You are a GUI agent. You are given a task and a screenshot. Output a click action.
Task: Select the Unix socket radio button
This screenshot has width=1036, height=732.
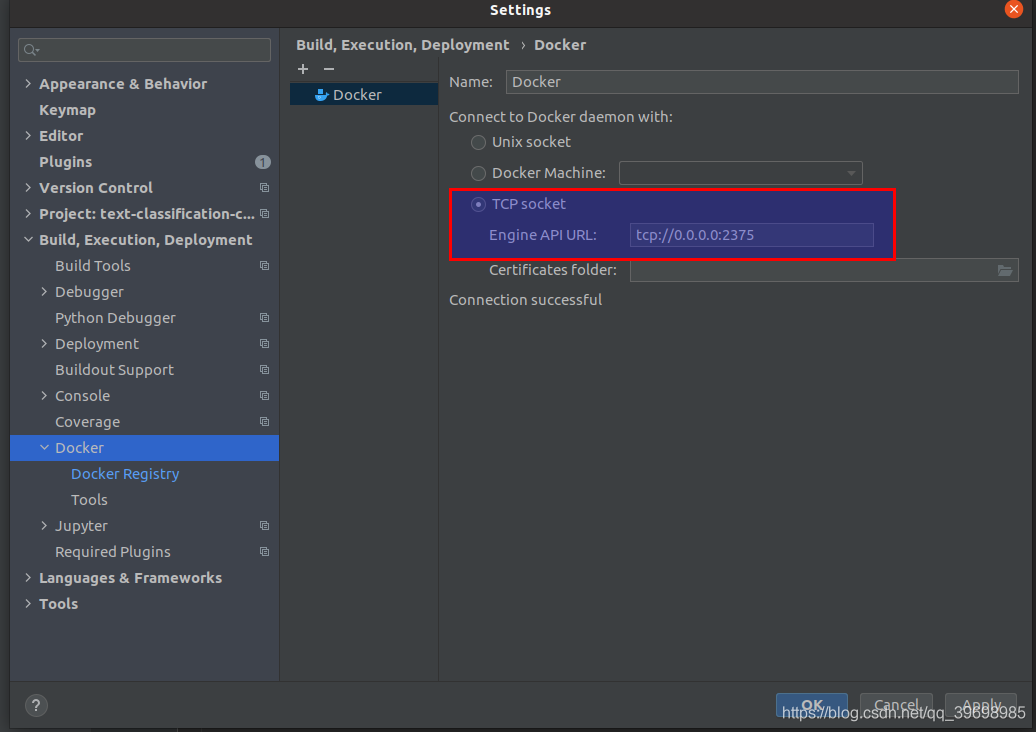(x=478, y=143)
